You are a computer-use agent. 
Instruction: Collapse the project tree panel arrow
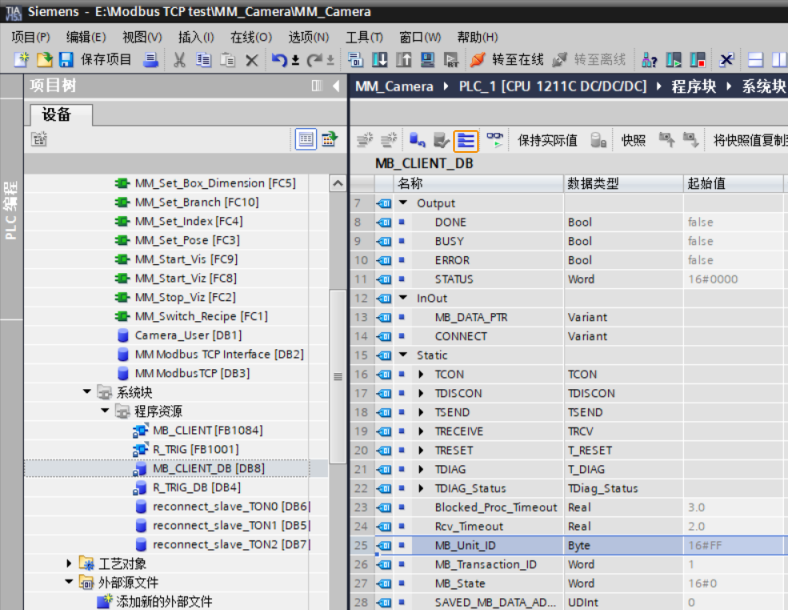pyautogui.click(x=337, y=86)
